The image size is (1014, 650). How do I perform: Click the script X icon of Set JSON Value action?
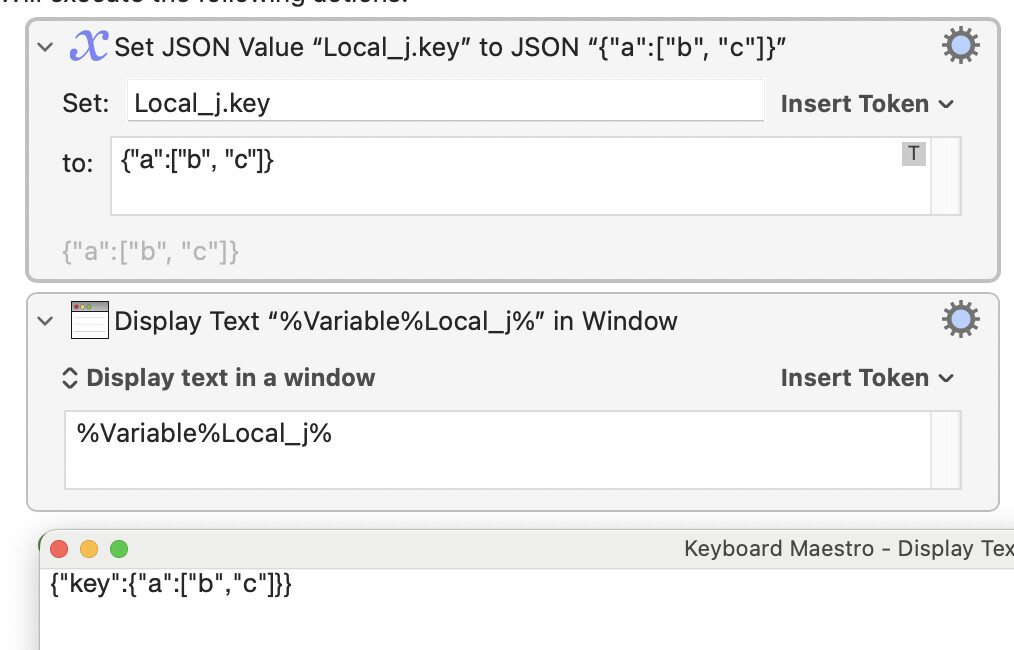click(89, 46)
